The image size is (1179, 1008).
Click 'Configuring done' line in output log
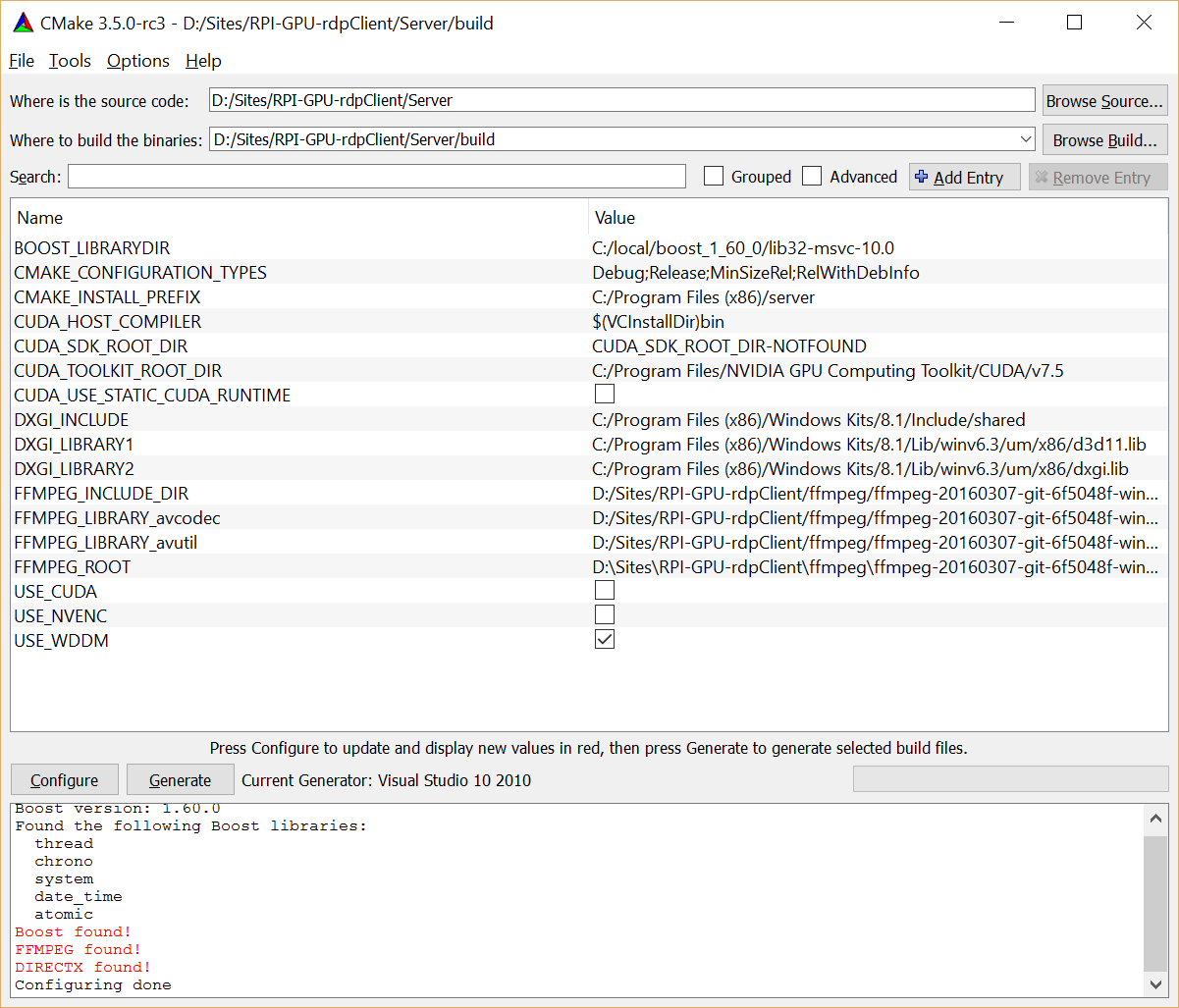click(93, 984)
